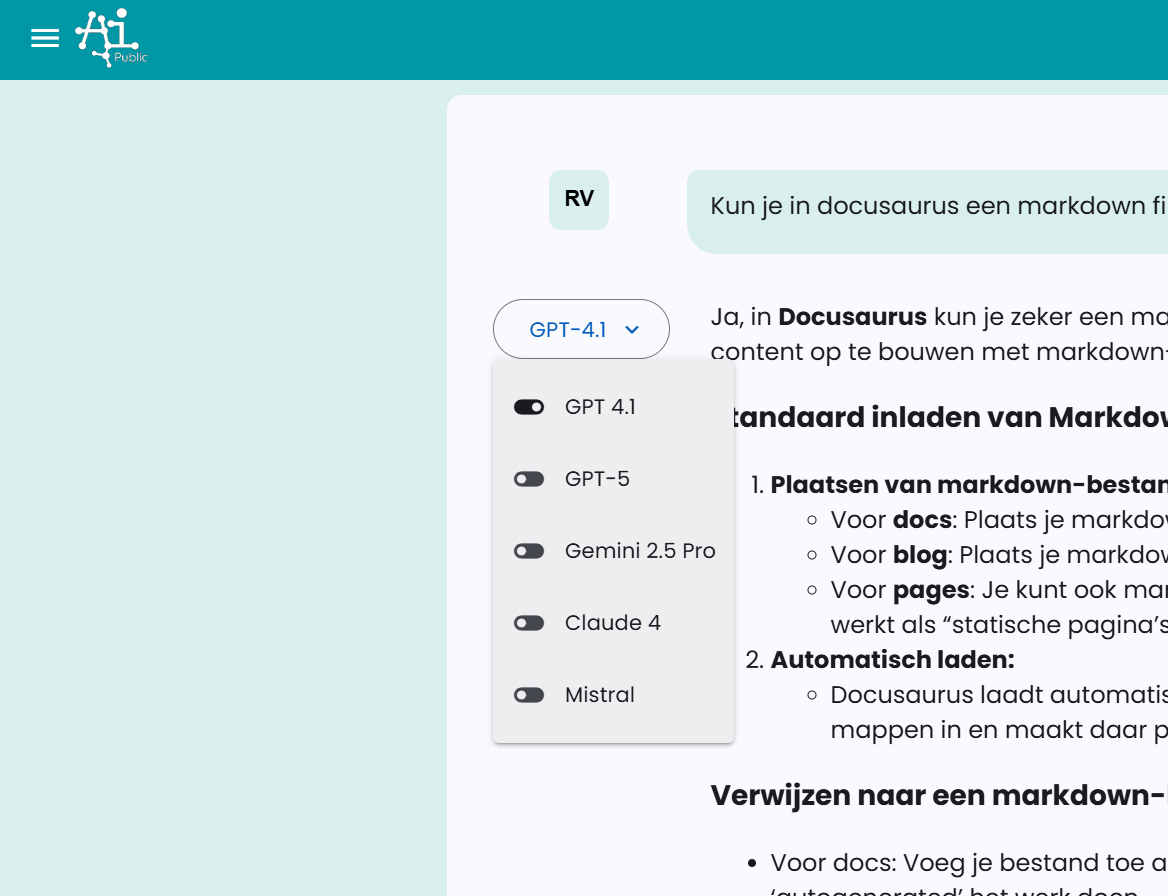Image resolution: width=1168 pixels, height=896 pixels.
Task: Switch on the Mistral toggle
Action: (x=529, y=695)
